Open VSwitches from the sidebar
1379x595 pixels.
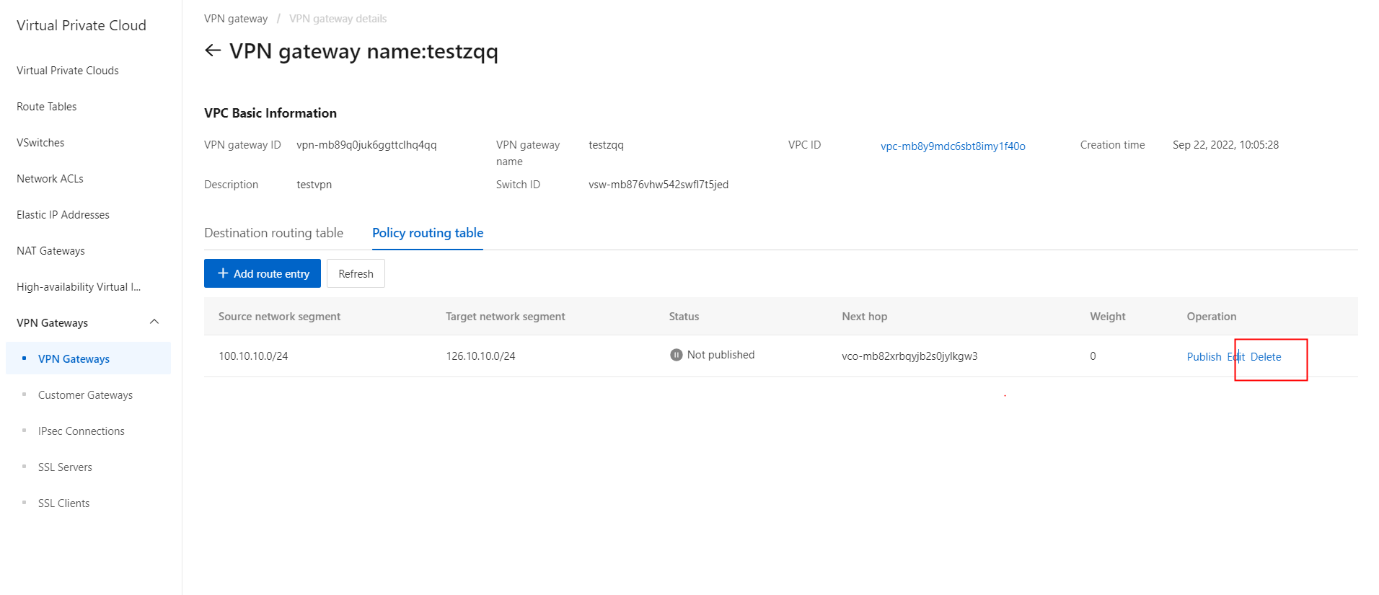click(40, 143)
